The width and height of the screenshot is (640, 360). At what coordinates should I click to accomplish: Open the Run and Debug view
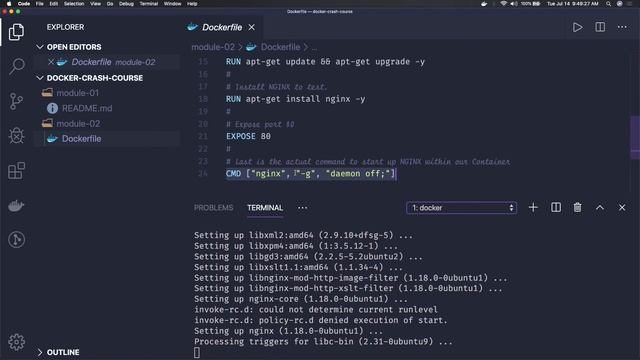(x=16, y=136)
